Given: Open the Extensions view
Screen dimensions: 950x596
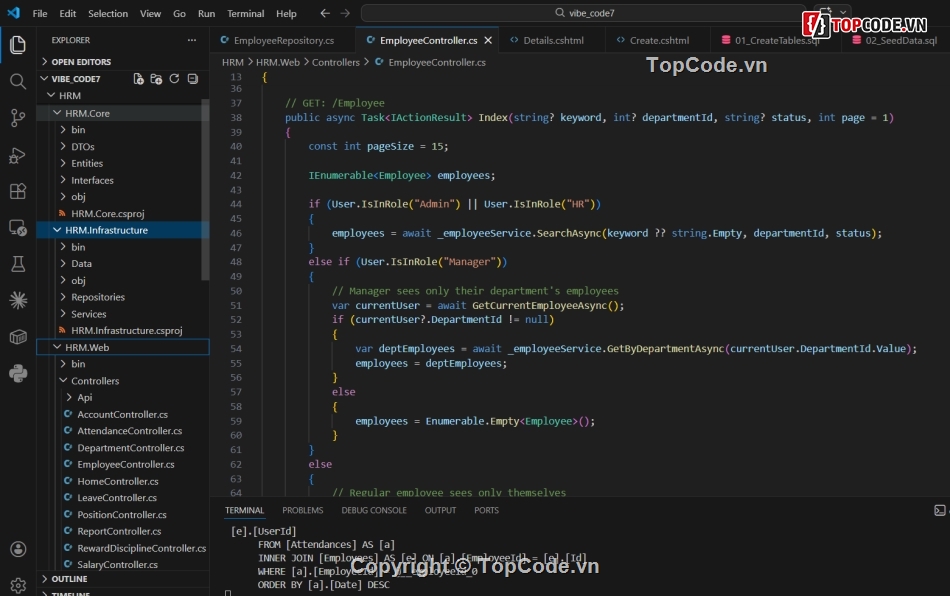Looking at the screenshot, I should point(17,190).
